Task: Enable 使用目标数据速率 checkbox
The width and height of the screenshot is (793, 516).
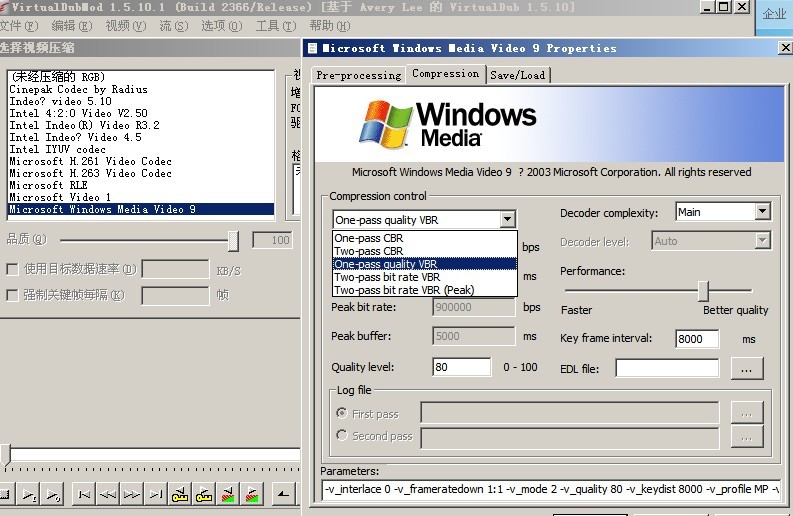Action: click(x=12, y=269)
